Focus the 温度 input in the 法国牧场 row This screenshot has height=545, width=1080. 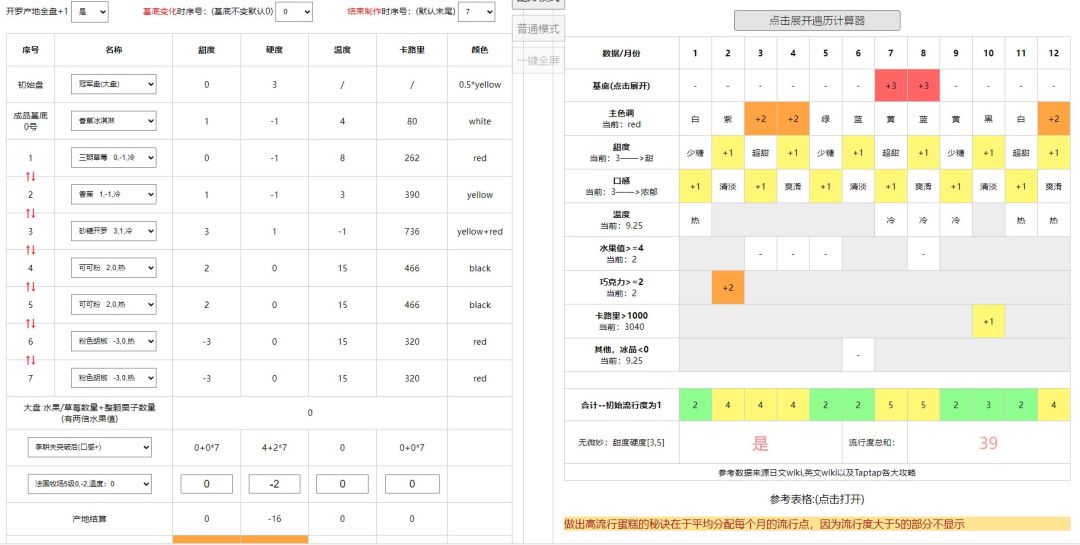(x=342, y=484)
